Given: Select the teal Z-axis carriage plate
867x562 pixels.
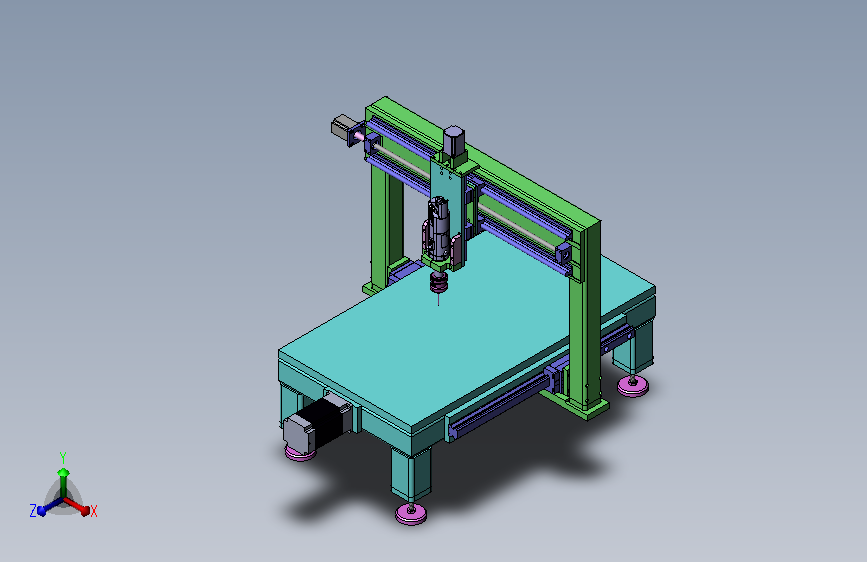Looking at the screenshot, I should click(449, 191).
